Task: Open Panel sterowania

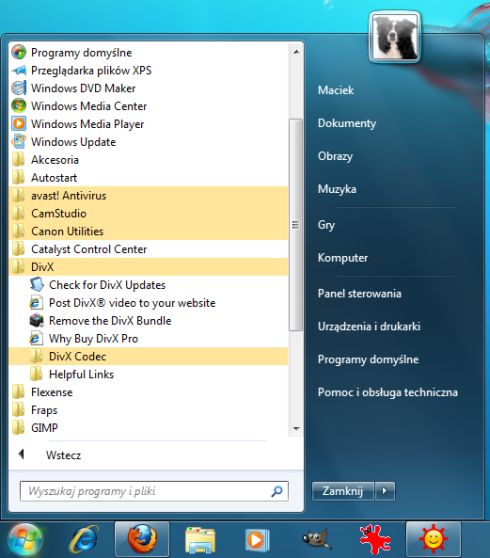Action: tap(359, 294)
